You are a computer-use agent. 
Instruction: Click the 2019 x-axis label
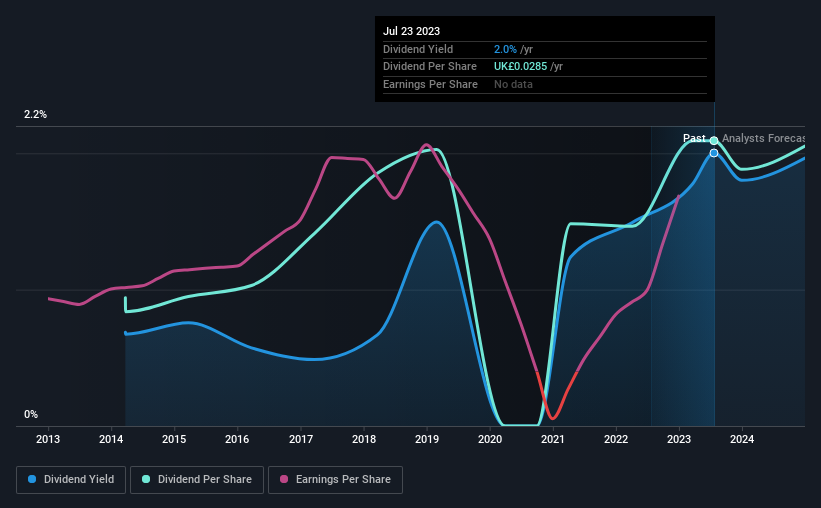(x=427, y=439)
